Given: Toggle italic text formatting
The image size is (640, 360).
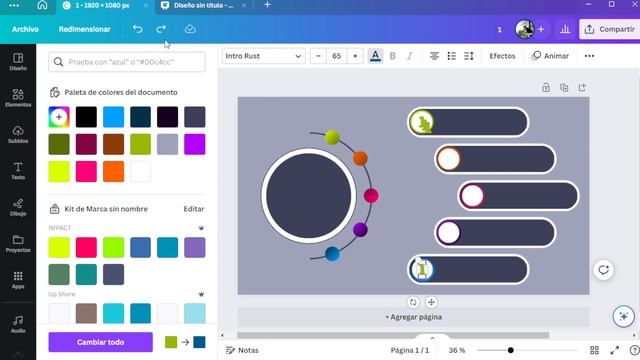Looking at the screenshot, I should pos(410,56).
